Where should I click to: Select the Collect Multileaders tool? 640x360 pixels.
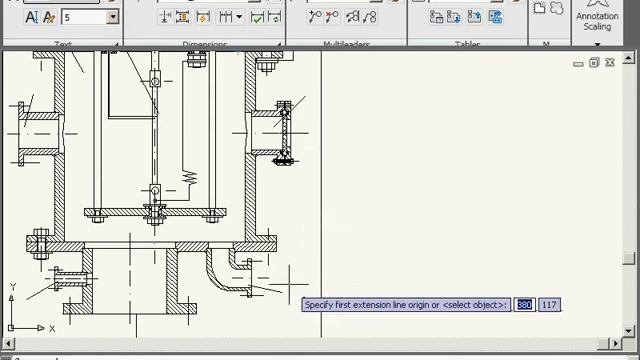point(370,17)
